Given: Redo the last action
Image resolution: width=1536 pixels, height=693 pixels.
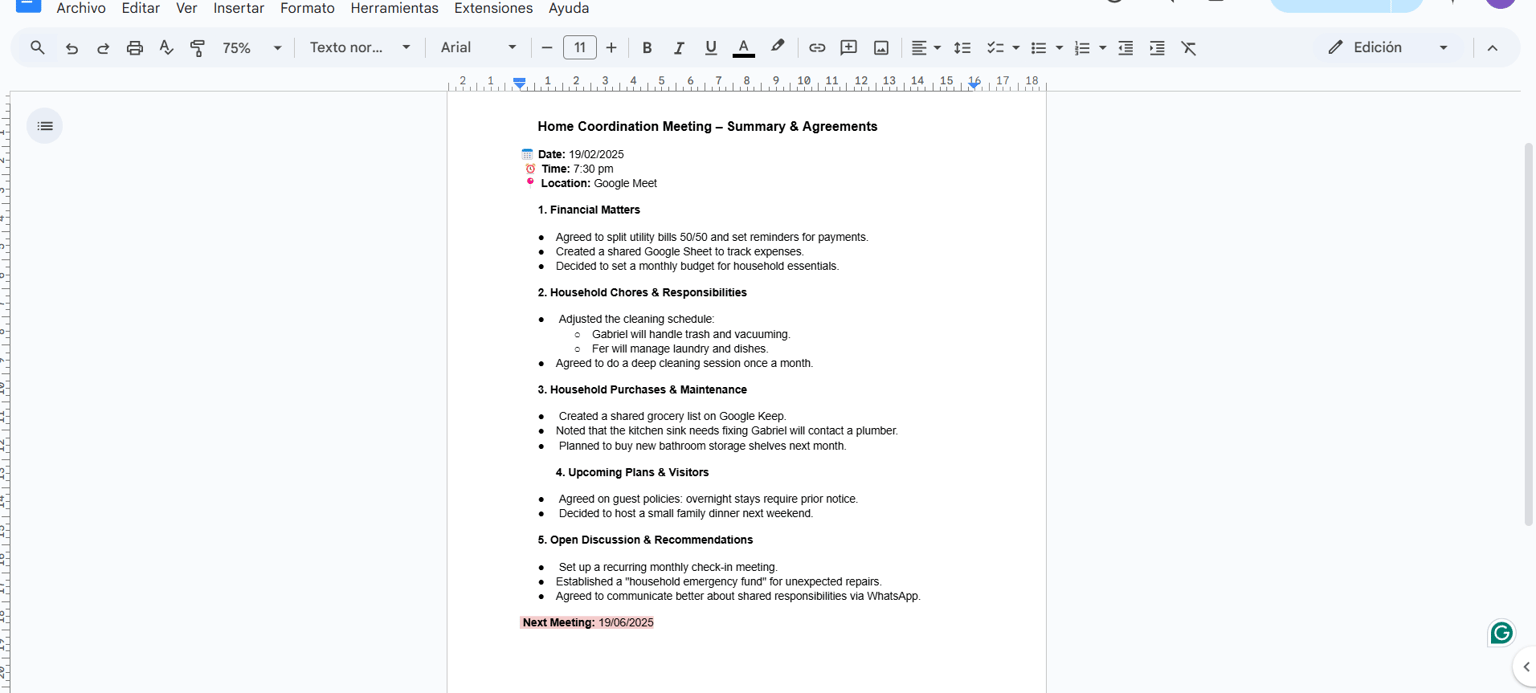Looking at the screenshot, I should pos(103,48).
